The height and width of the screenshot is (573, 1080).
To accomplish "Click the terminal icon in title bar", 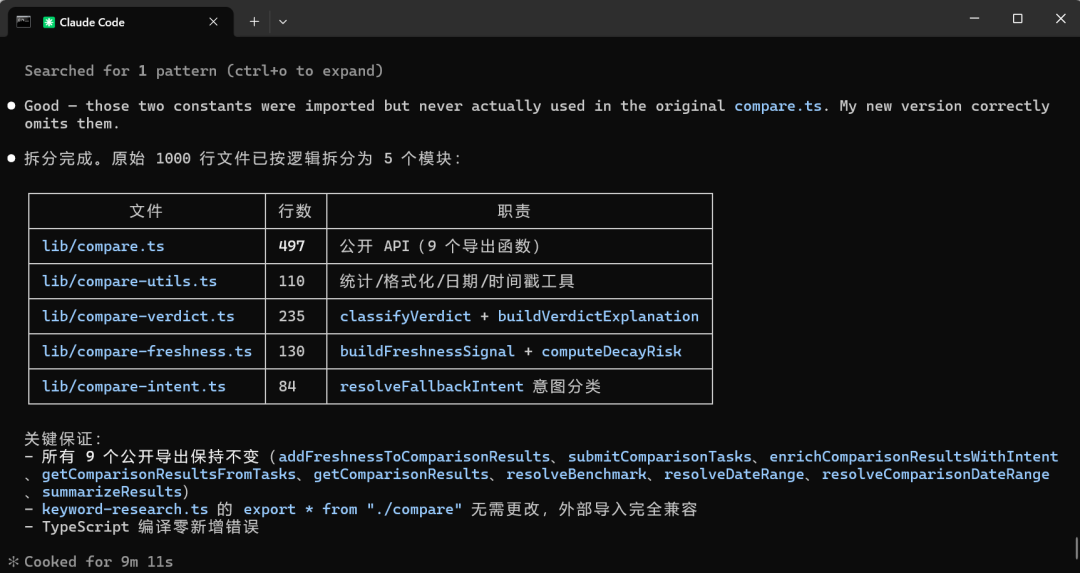I will click(23, 22).
